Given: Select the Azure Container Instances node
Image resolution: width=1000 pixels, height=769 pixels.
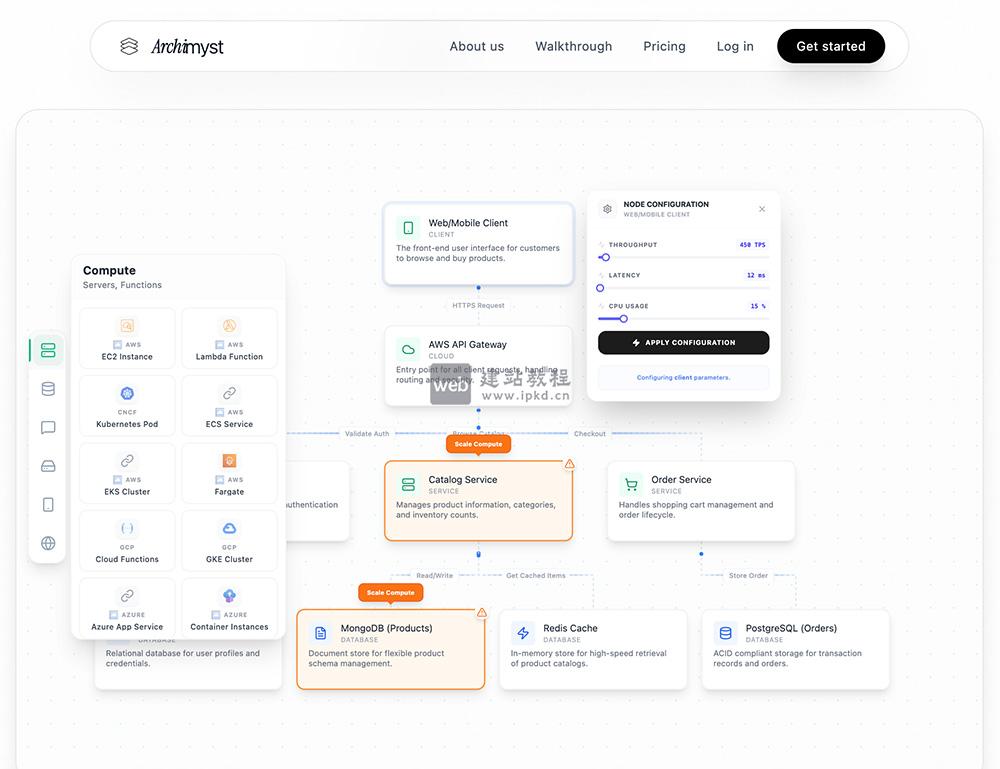Looking at the screenshot, I should tap(229, 607).
